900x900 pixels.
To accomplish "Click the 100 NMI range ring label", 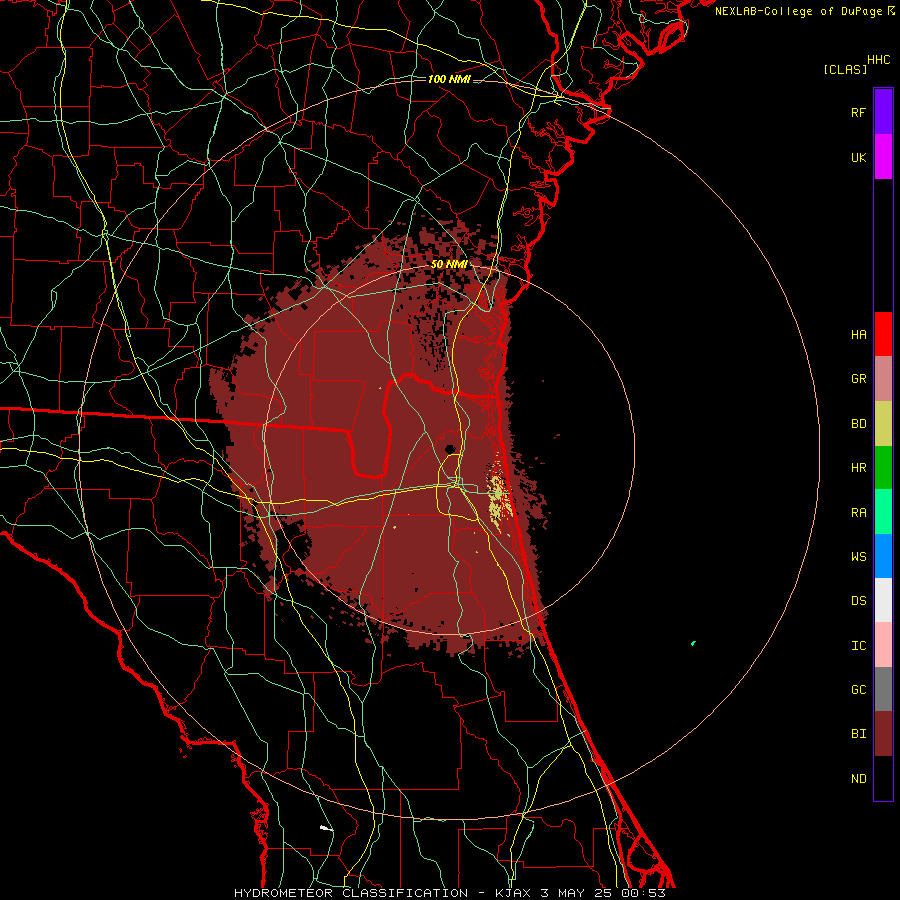I will 449,79.
